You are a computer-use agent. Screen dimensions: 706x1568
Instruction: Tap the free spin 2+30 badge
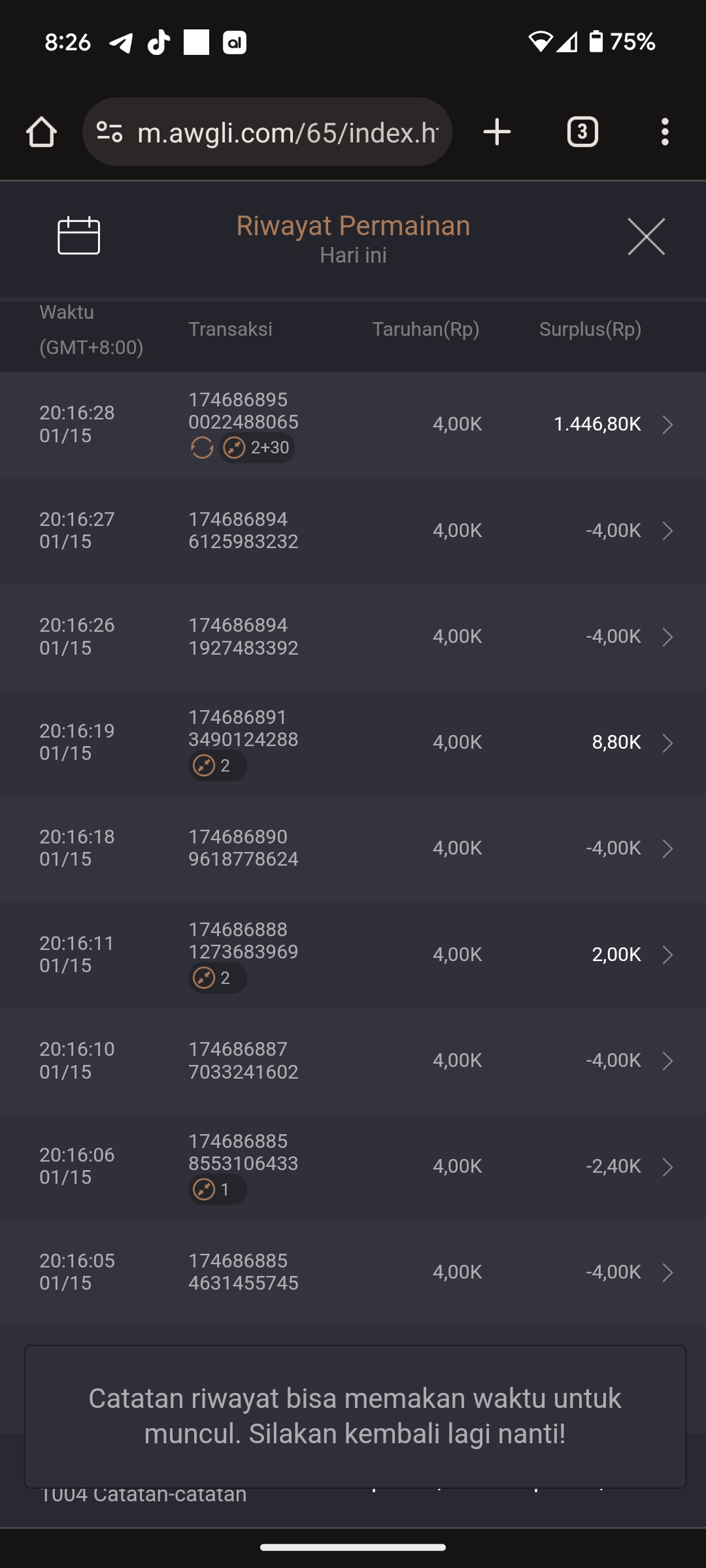(257, 448)
